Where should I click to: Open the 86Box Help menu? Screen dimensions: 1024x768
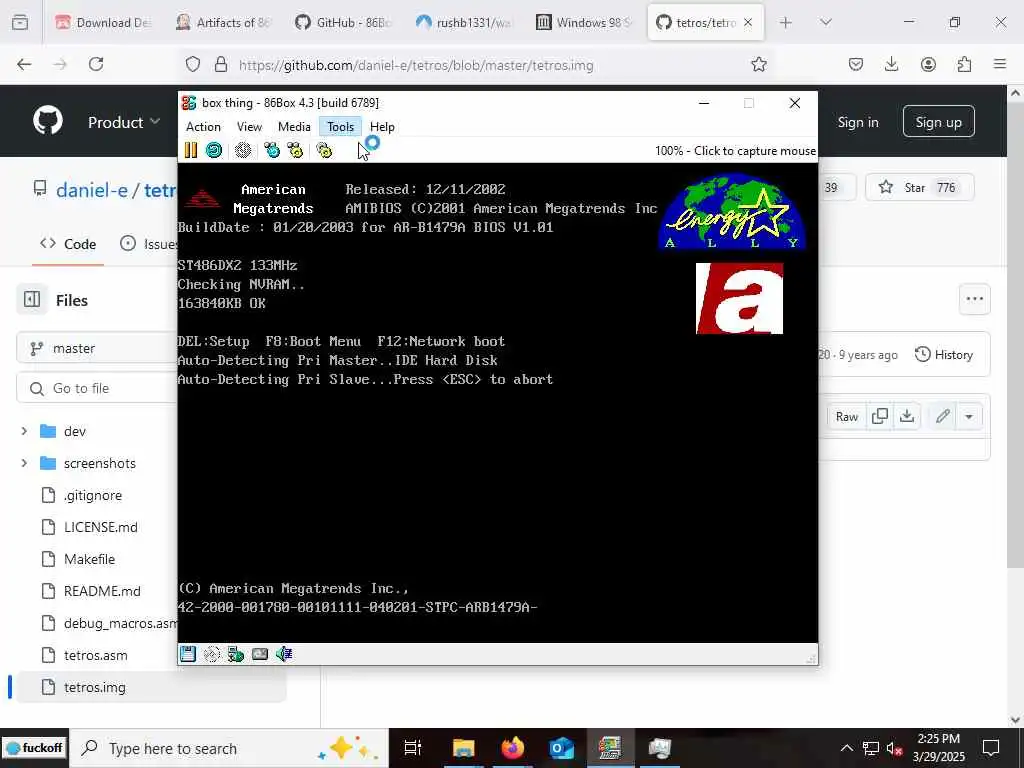(x=382, y=127)
